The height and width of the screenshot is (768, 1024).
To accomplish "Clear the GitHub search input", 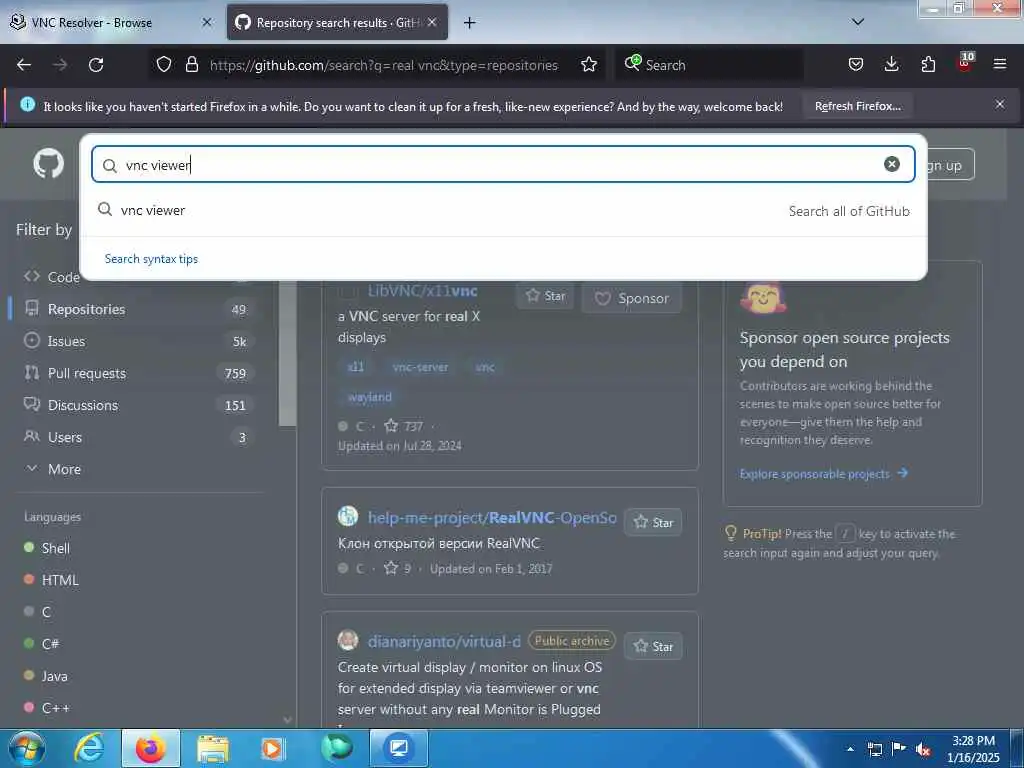I will pos(891,164).
